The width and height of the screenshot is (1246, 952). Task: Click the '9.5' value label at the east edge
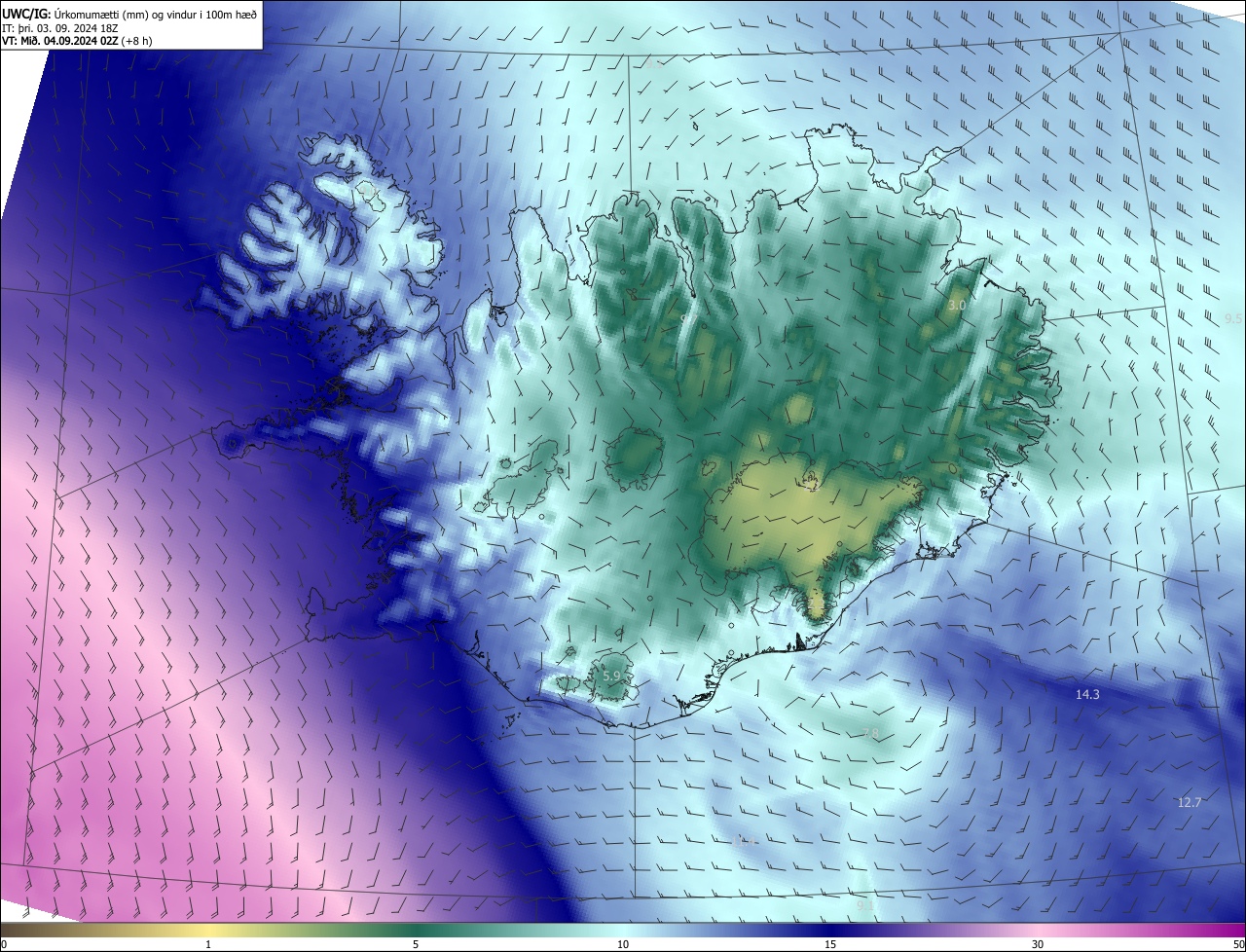point(1233,318)
